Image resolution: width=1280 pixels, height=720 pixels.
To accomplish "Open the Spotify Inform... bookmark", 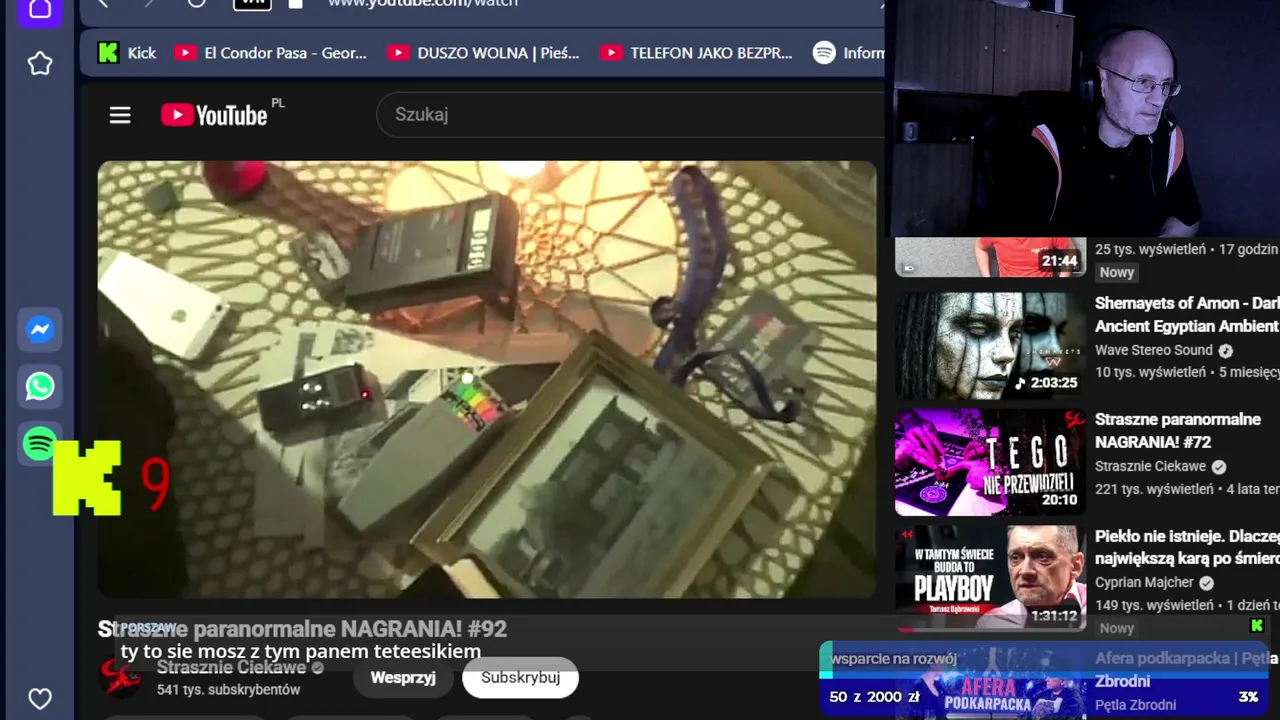I will point(848,53).
